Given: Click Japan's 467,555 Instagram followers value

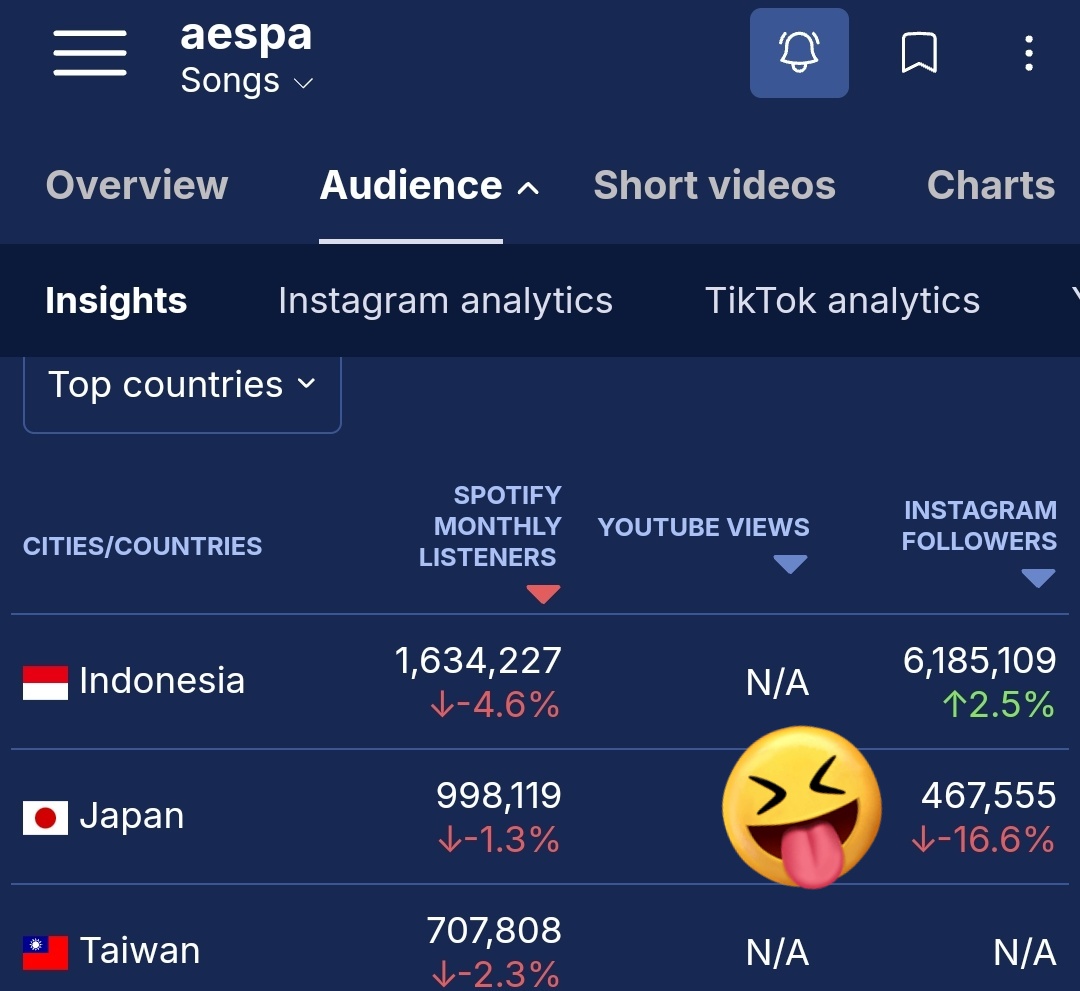Looking at the screenshot, I should (x=988, y=795).
